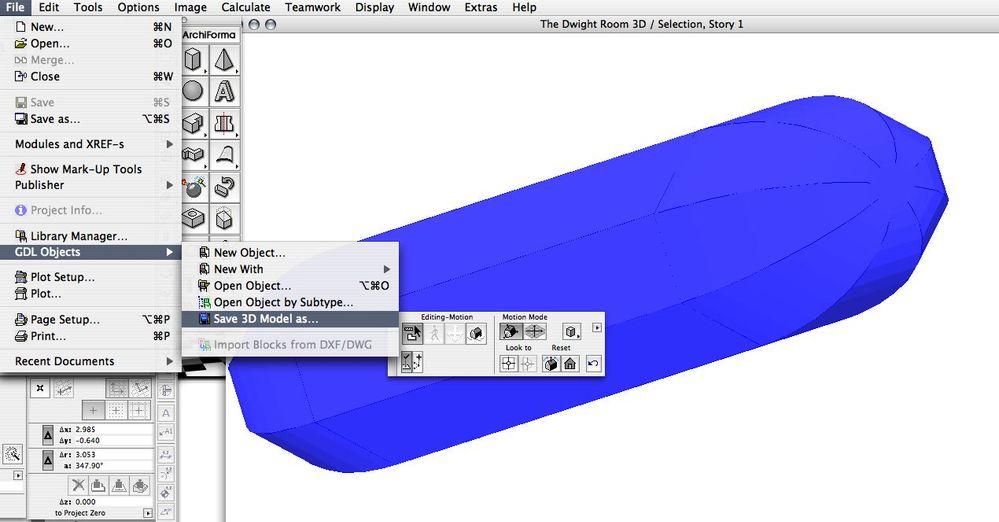This screenshot has height=522, width=999.
Task: Activate the editing mode arrow icon
Action: click(412, 333)
